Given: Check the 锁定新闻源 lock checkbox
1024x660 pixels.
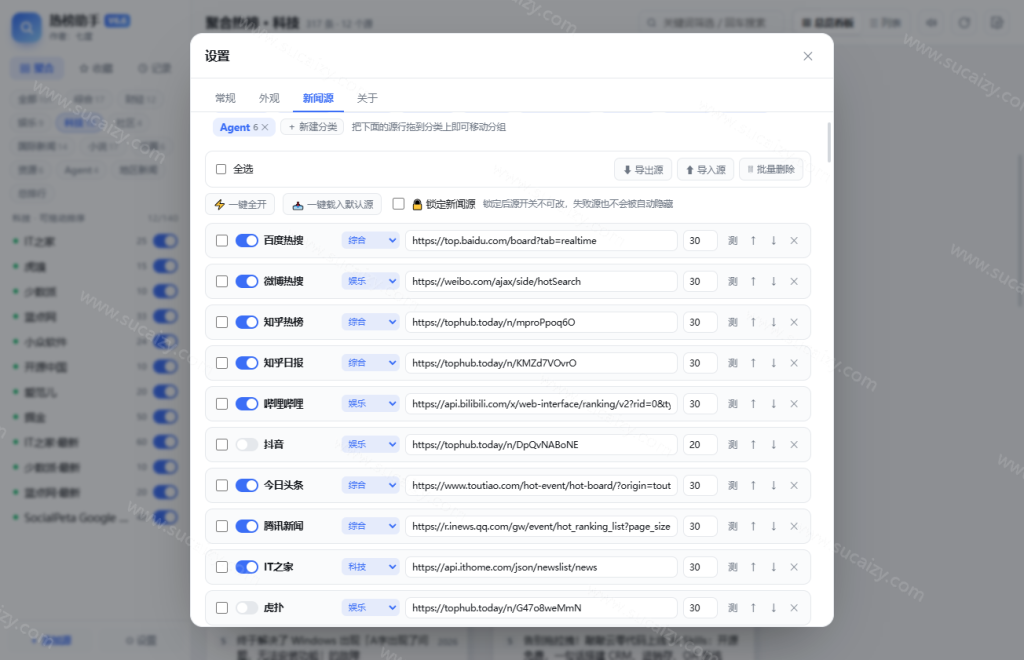Looking at the screenshot, I should [398, 204].
